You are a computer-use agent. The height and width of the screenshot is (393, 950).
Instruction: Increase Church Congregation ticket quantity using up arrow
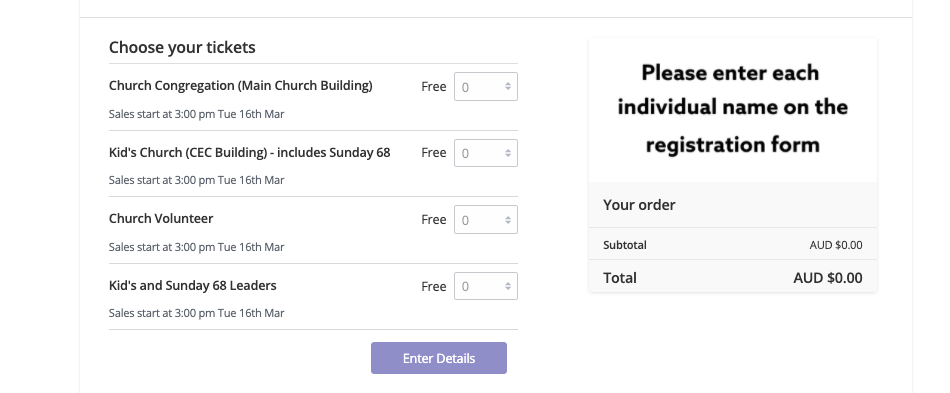pyautogui.click(x=508, y=84)
